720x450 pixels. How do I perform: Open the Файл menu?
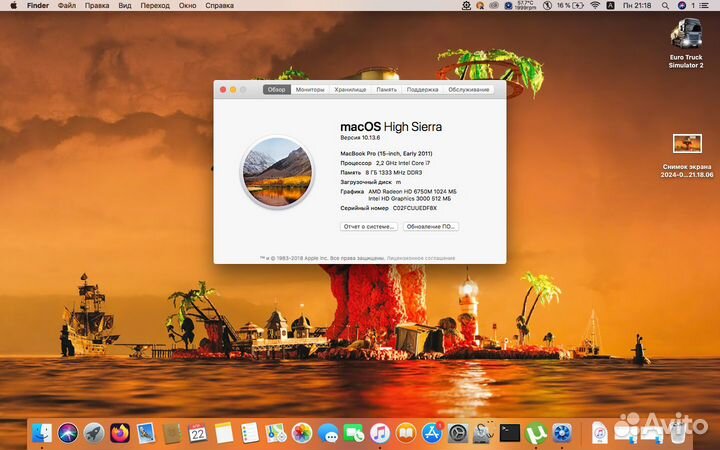coord(67,6)
